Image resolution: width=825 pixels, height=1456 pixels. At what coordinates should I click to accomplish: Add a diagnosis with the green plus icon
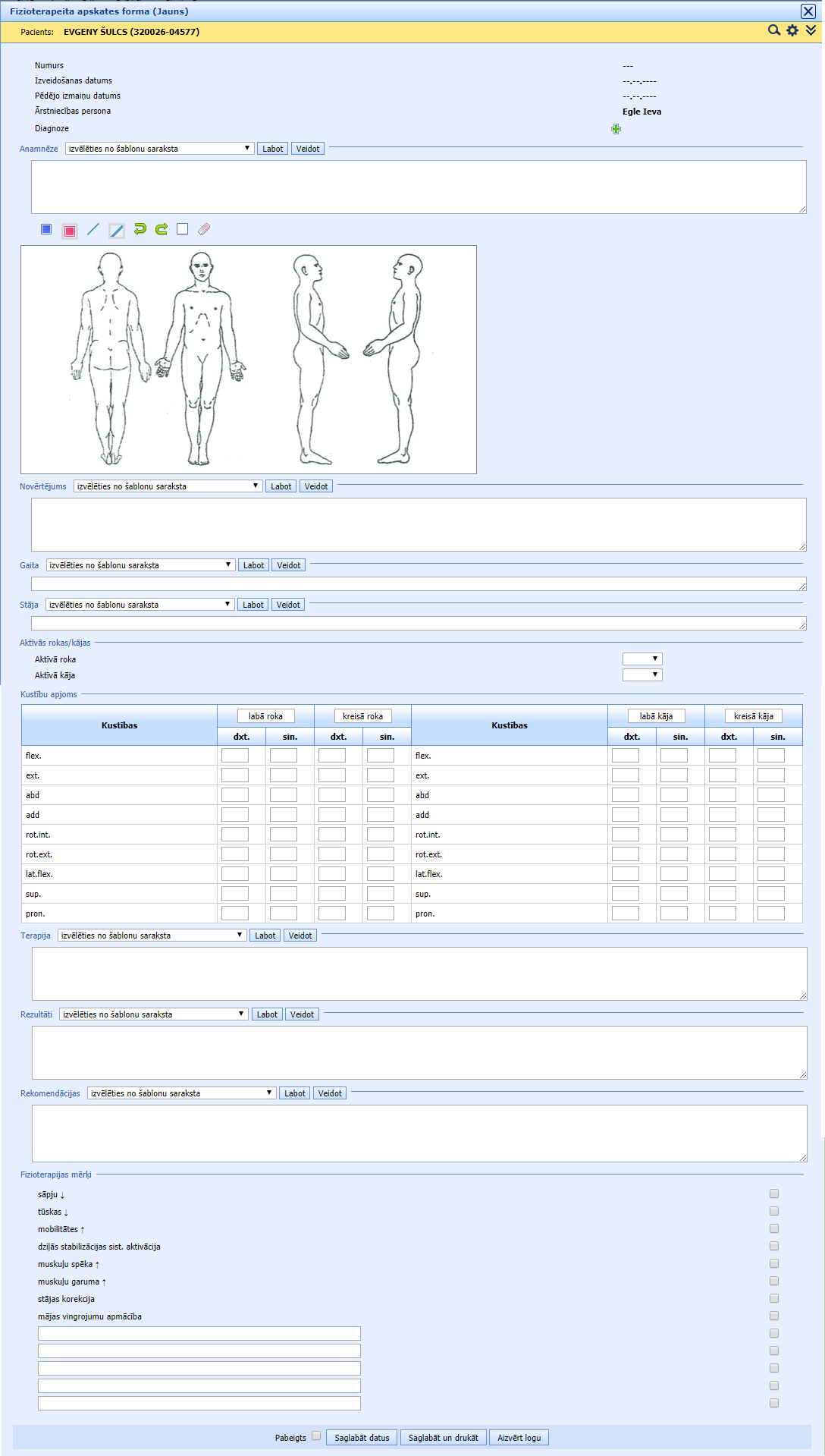(616, 129)
